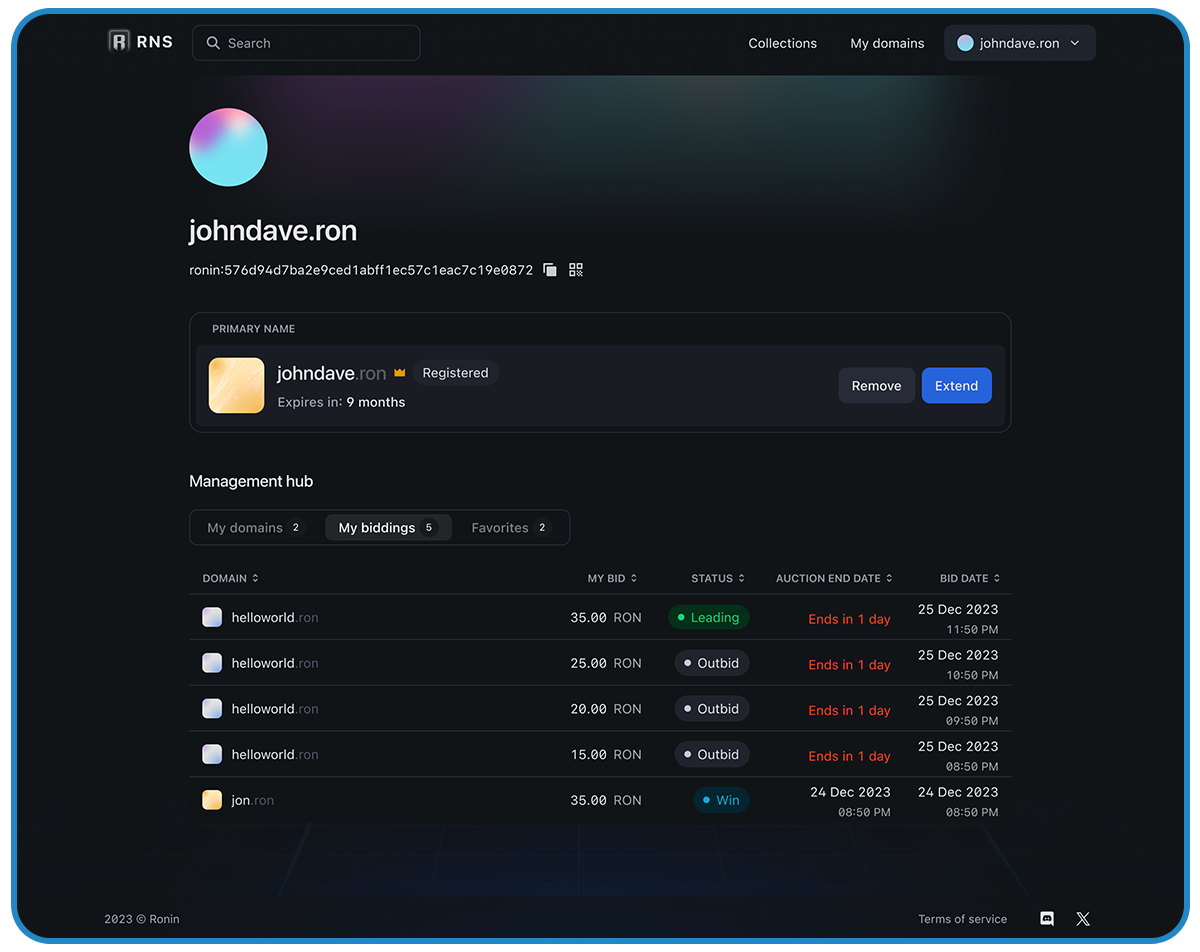Sort by STATUS column
This screenshot has width=1200, height=952.
(x=718, y=578)
